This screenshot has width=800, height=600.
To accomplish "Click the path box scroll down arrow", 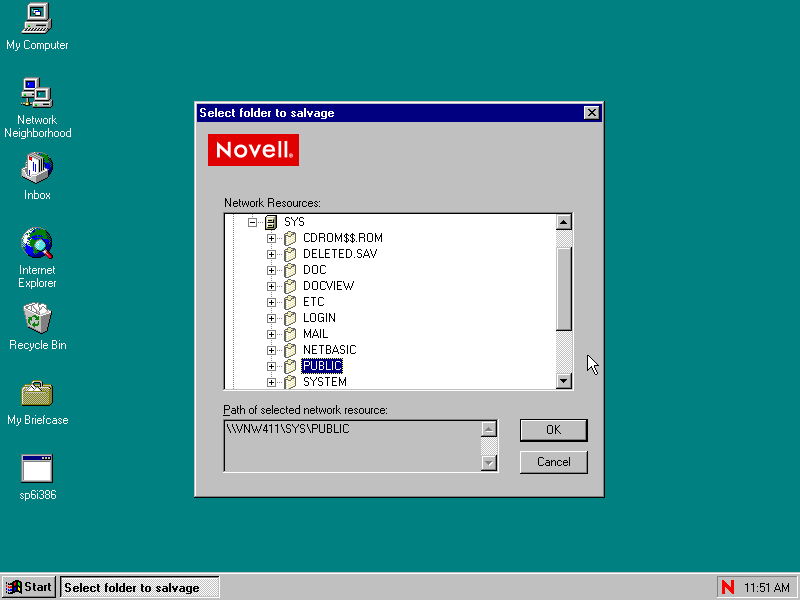I will pyautogui.click(x=489, y=463).
